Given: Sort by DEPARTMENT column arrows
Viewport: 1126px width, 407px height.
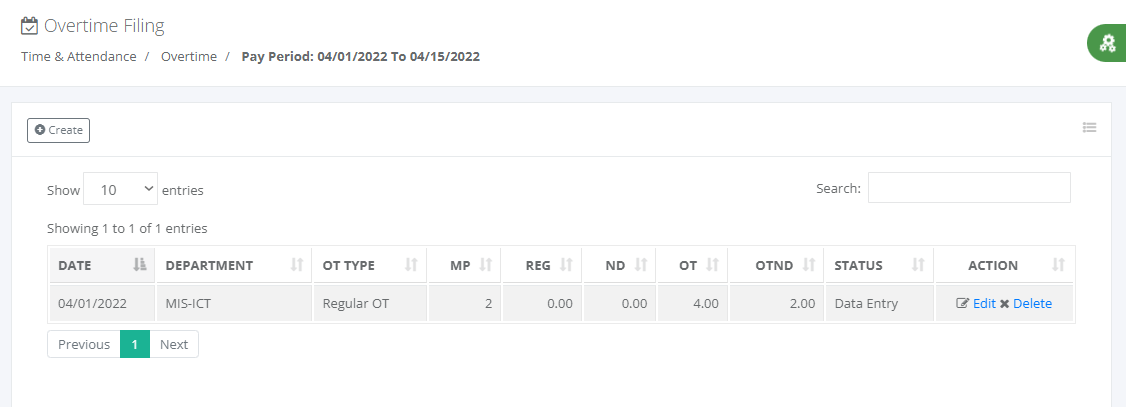Looking at the screenshot, I should tap(297, 265).
